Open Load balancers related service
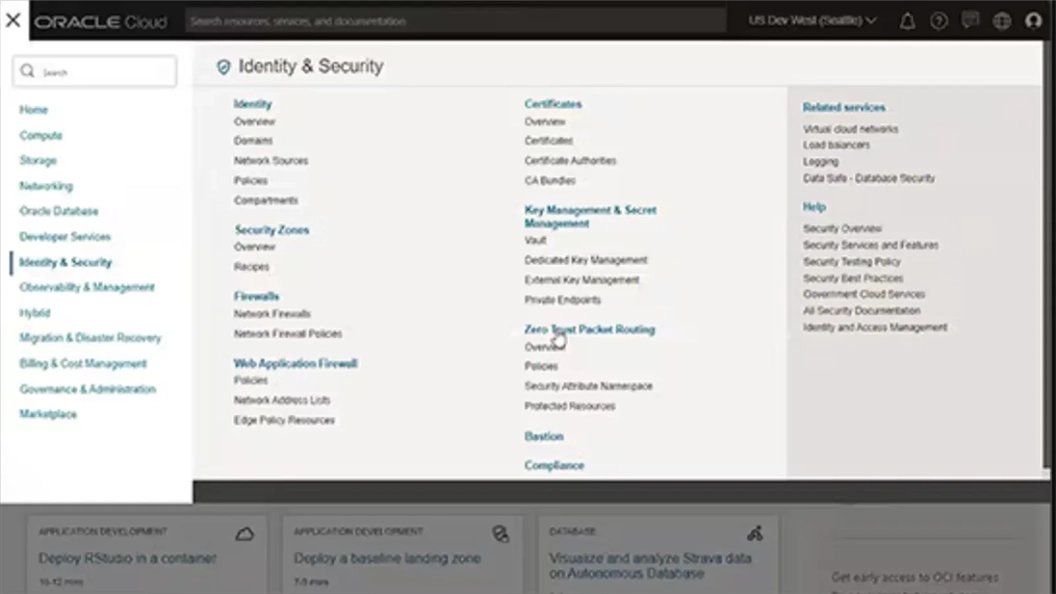 [836, 145]
